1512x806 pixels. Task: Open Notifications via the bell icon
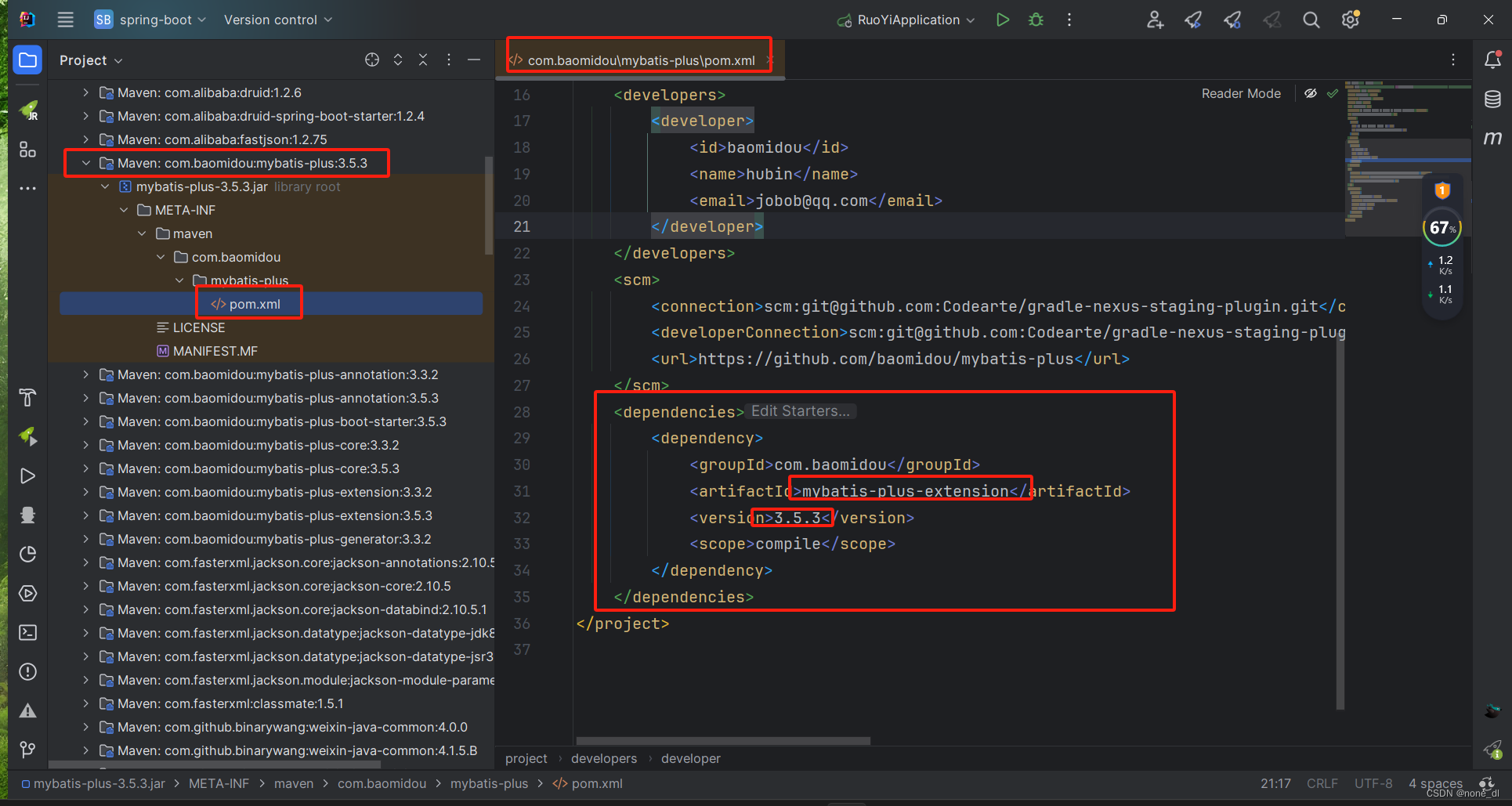(x=1493, y=60)
